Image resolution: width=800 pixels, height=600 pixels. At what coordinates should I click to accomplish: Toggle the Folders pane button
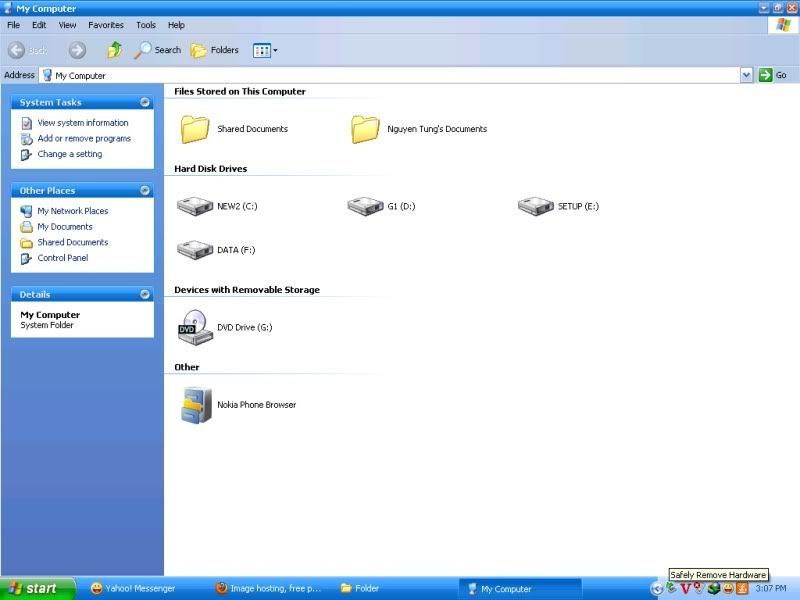(x=214, y=50)
